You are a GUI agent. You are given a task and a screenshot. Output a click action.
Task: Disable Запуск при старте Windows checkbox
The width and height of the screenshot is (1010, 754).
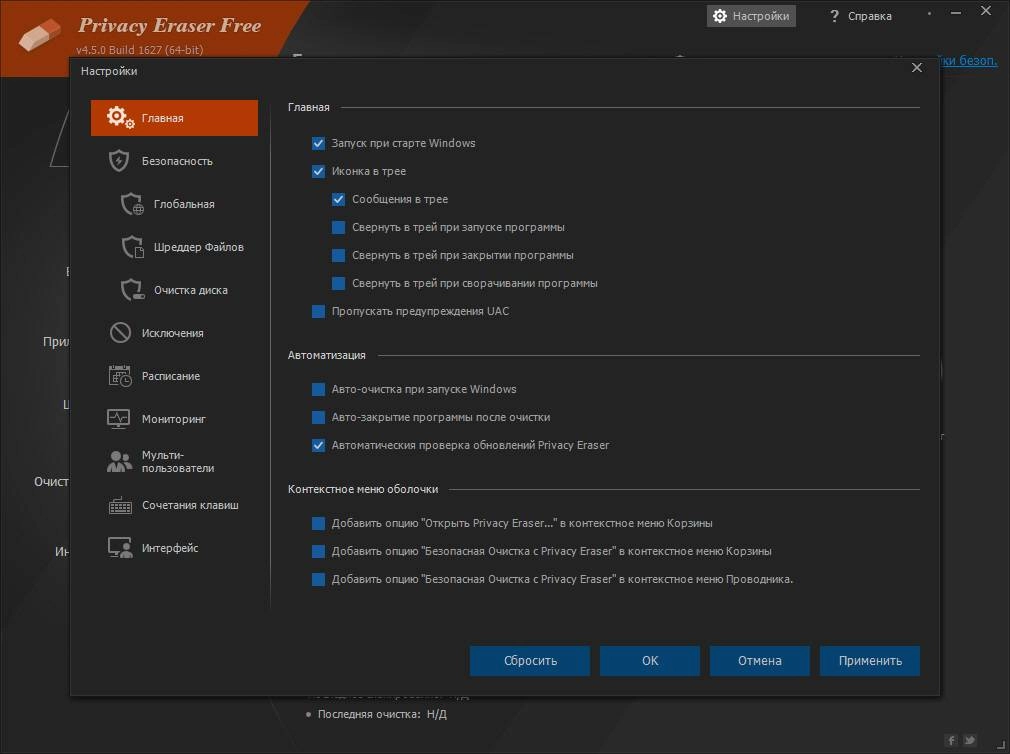pyautogui.click(x=318, y=144)
